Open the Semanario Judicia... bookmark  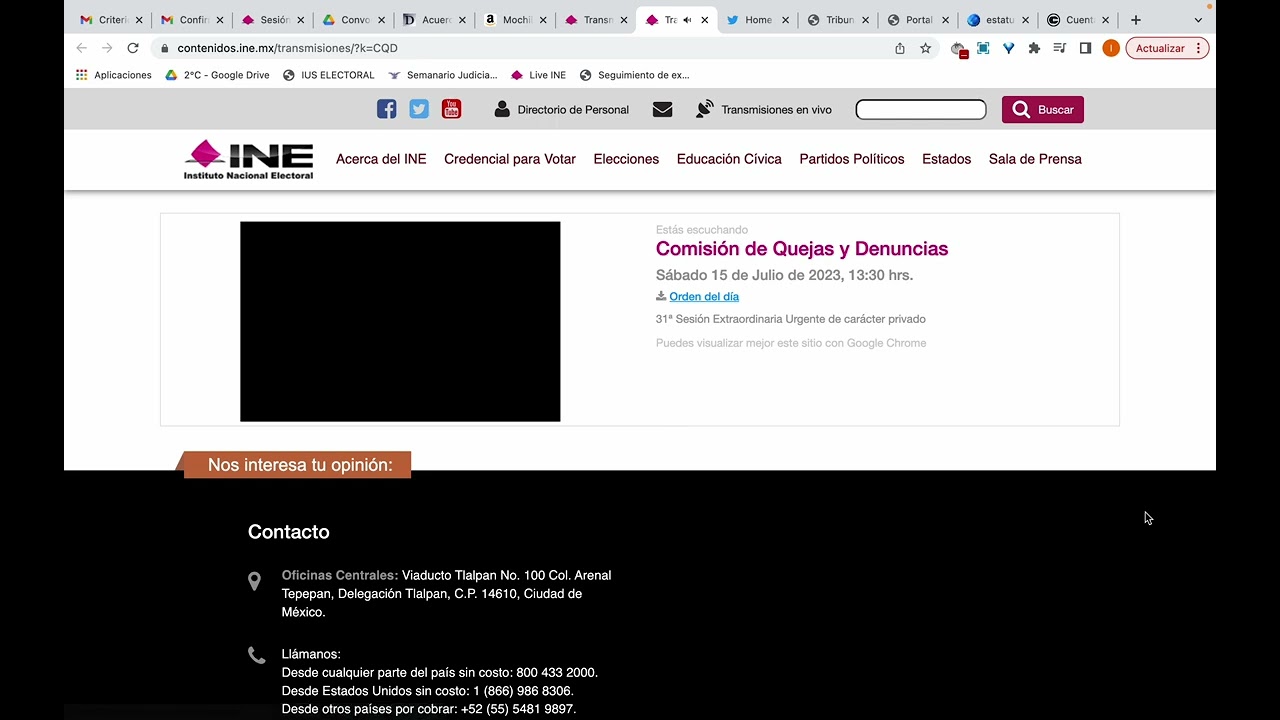pyautogui.click(x=443, y=75)
